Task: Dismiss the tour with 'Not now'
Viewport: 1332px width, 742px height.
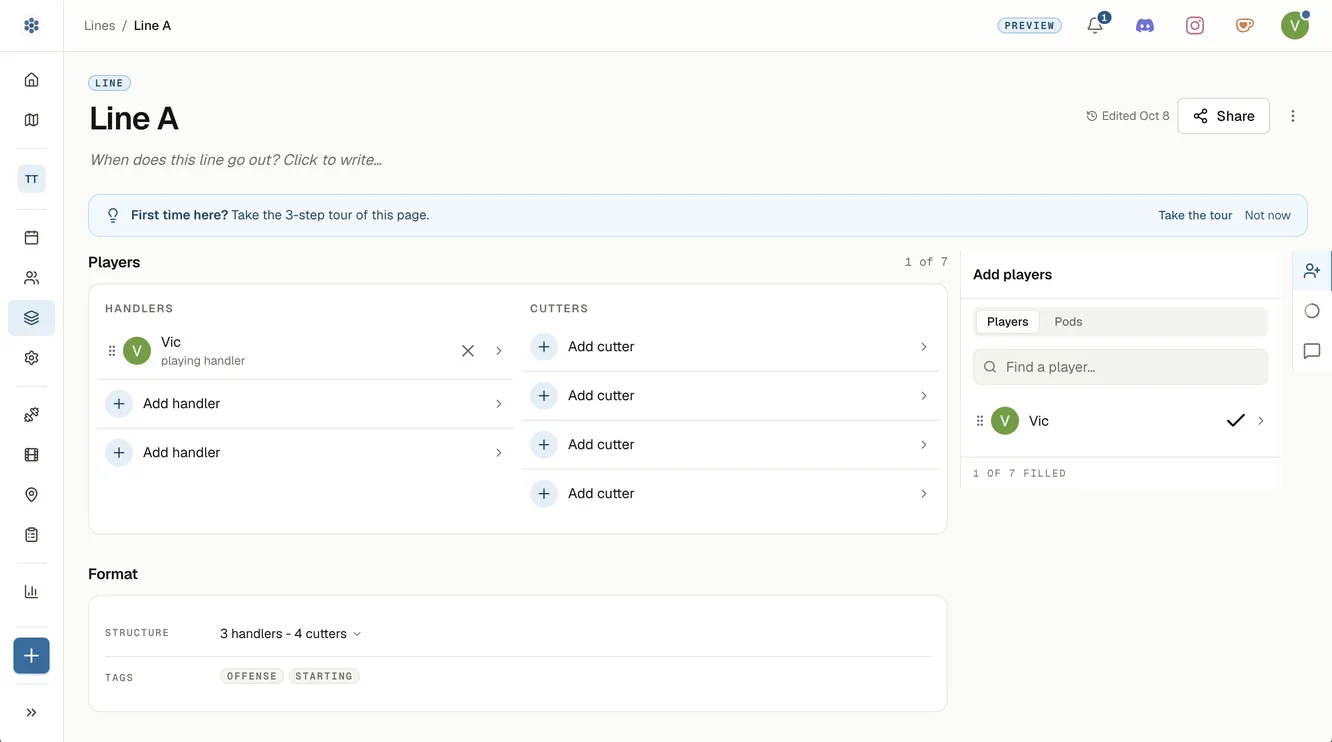Action: tap(1268, 216)
